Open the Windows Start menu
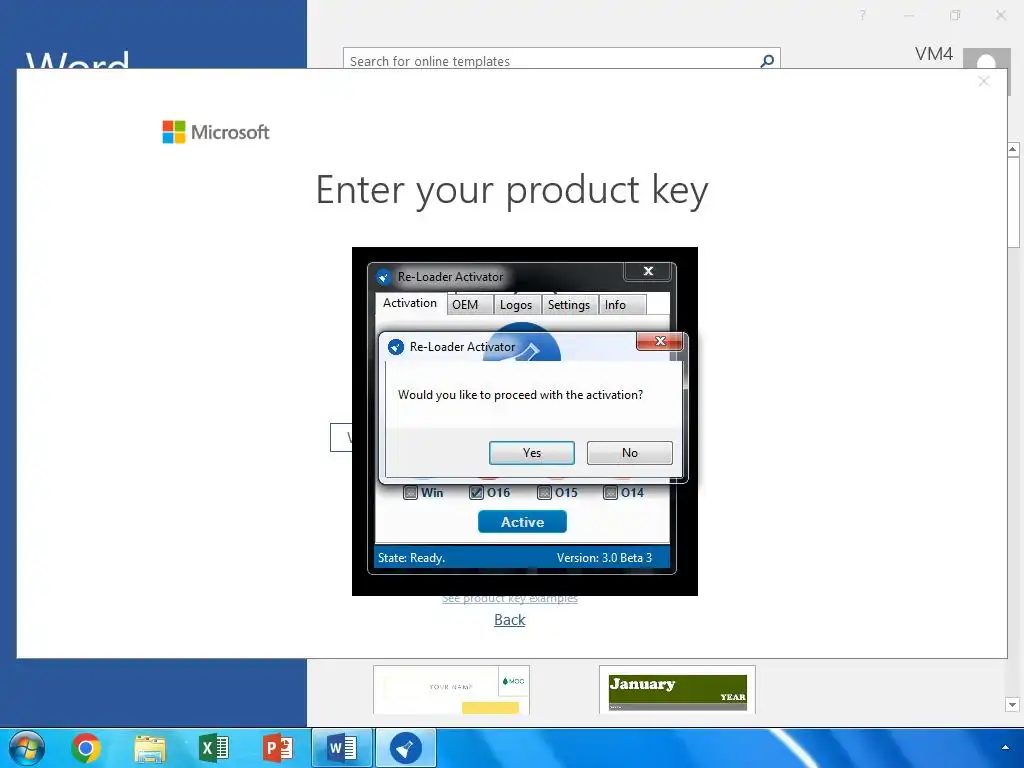The image size is (1024, 768). (27, 748)
